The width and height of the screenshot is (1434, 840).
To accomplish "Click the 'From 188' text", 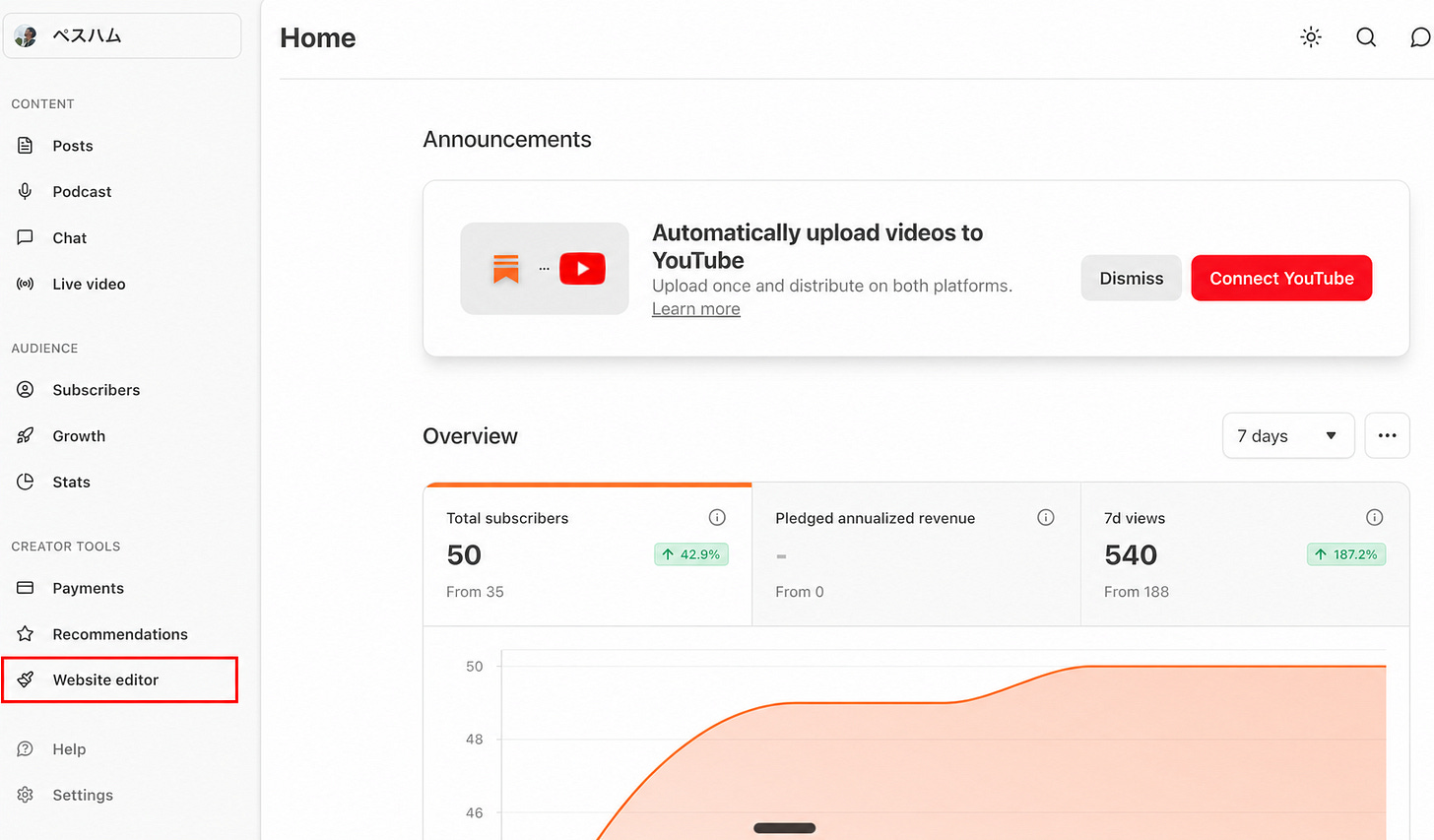I will pos(1137,592).
